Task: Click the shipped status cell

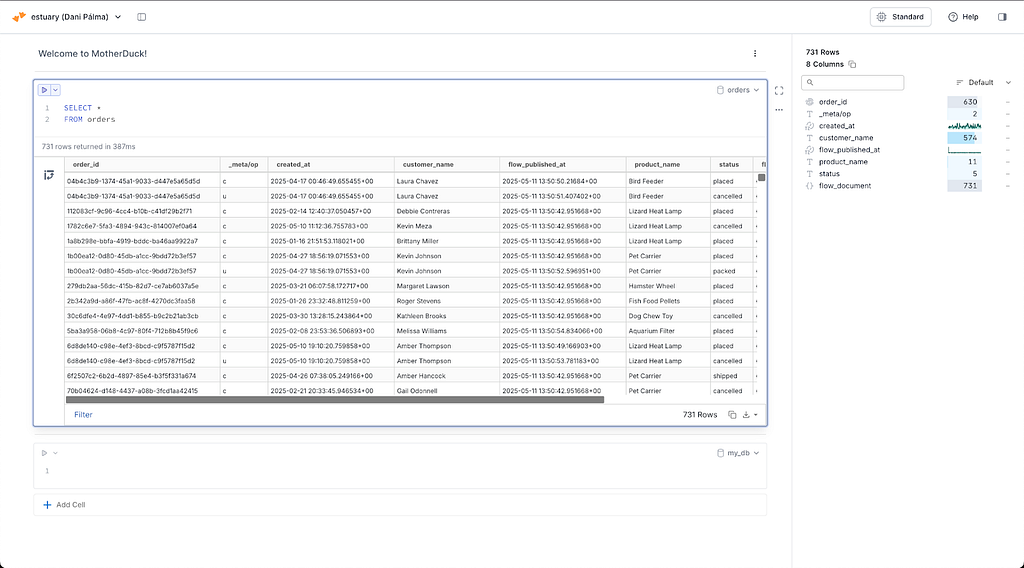Action: tap(731, 376)
